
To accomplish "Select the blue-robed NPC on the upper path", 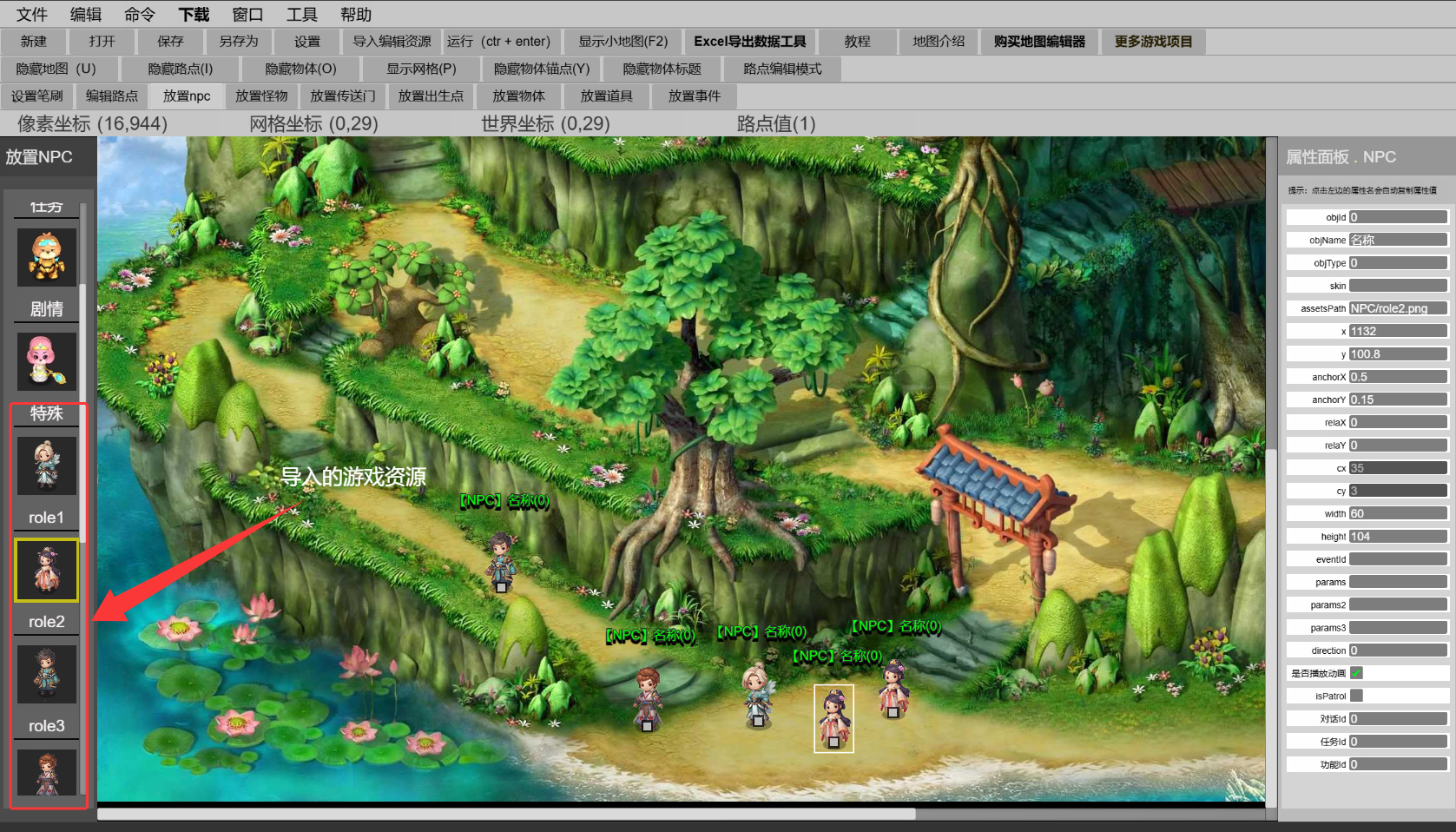I will click(x=501, y=562).
